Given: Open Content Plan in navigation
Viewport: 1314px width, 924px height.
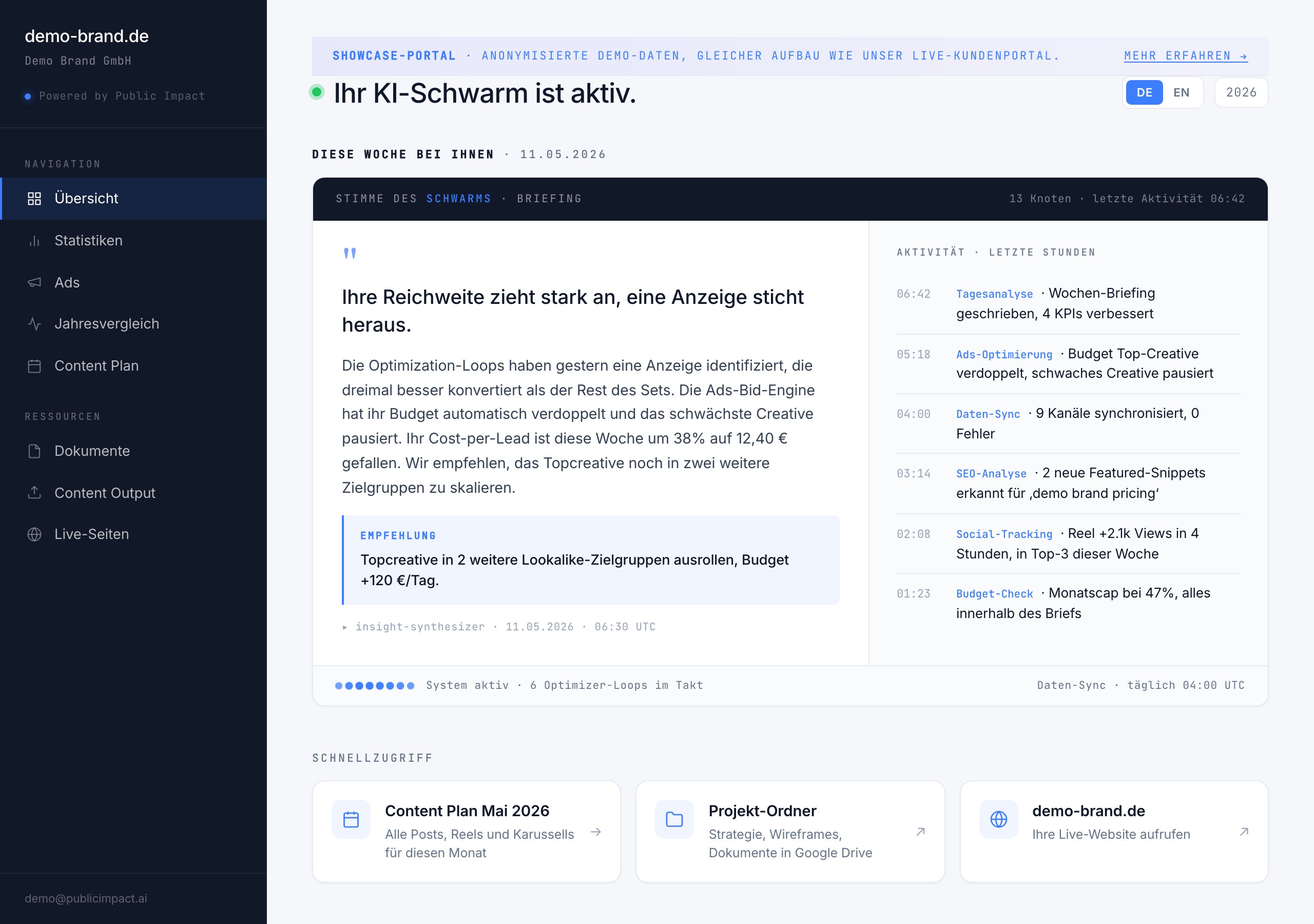Looking at the screenshot, I should pos(133,366).
